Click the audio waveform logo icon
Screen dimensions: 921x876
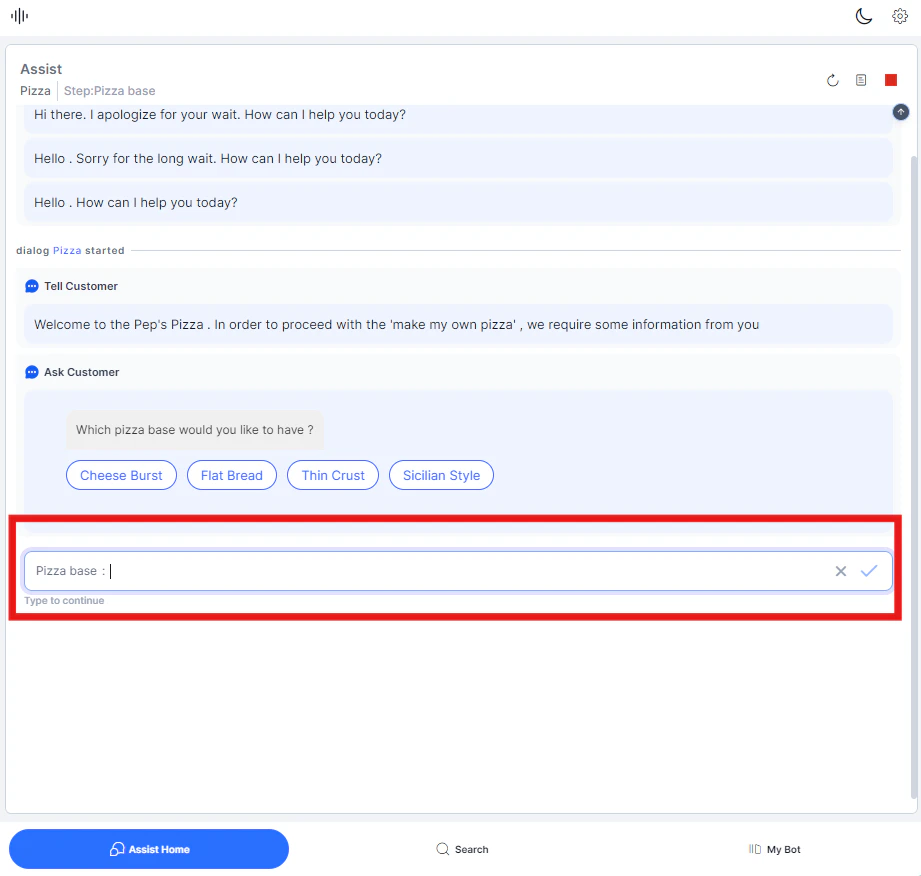tap(19, 16)
